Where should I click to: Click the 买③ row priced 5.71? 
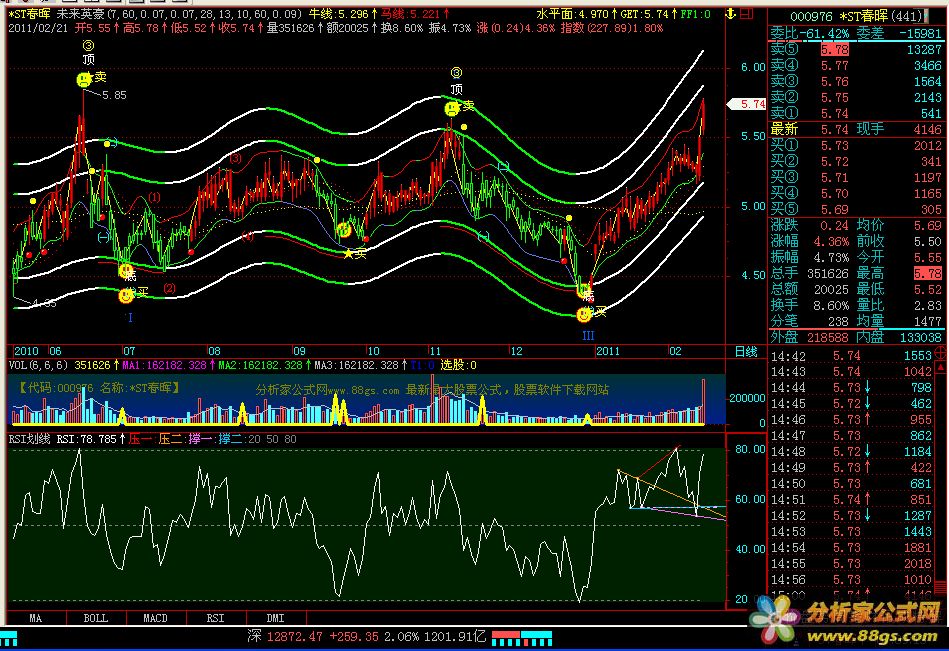[x=856, y=177]
